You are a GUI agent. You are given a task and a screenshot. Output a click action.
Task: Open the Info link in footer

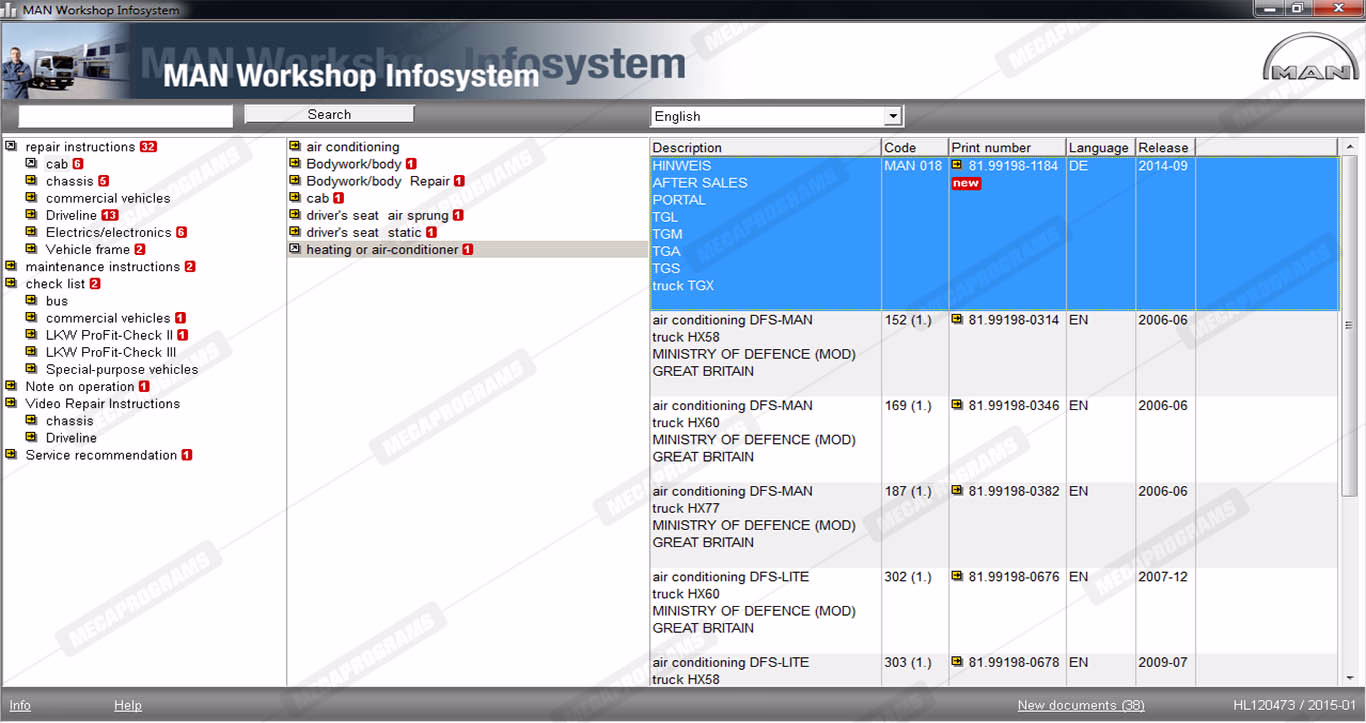[x=20, y=705]
